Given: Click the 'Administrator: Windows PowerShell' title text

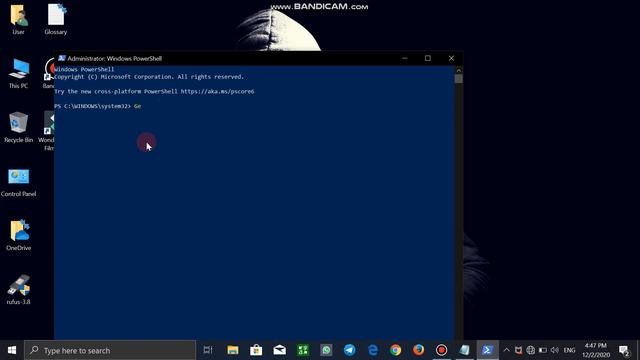Looking at the screenshot, I should pyautogui.click(x=115, y=58).
